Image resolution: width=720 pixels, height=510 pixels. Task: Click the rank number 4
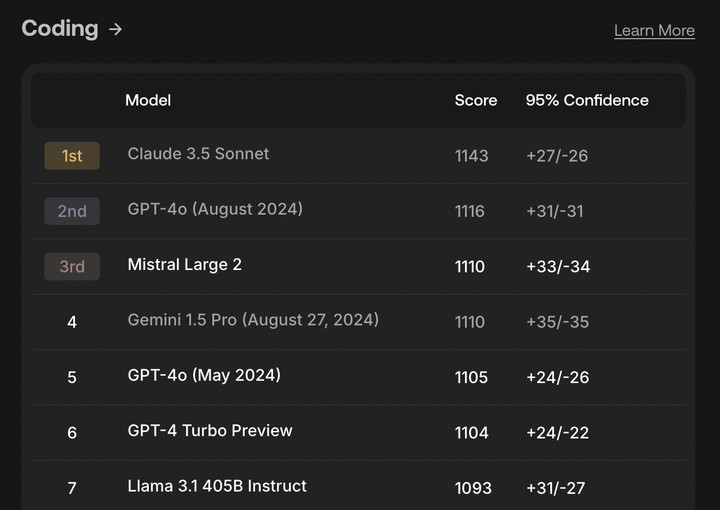72,322
